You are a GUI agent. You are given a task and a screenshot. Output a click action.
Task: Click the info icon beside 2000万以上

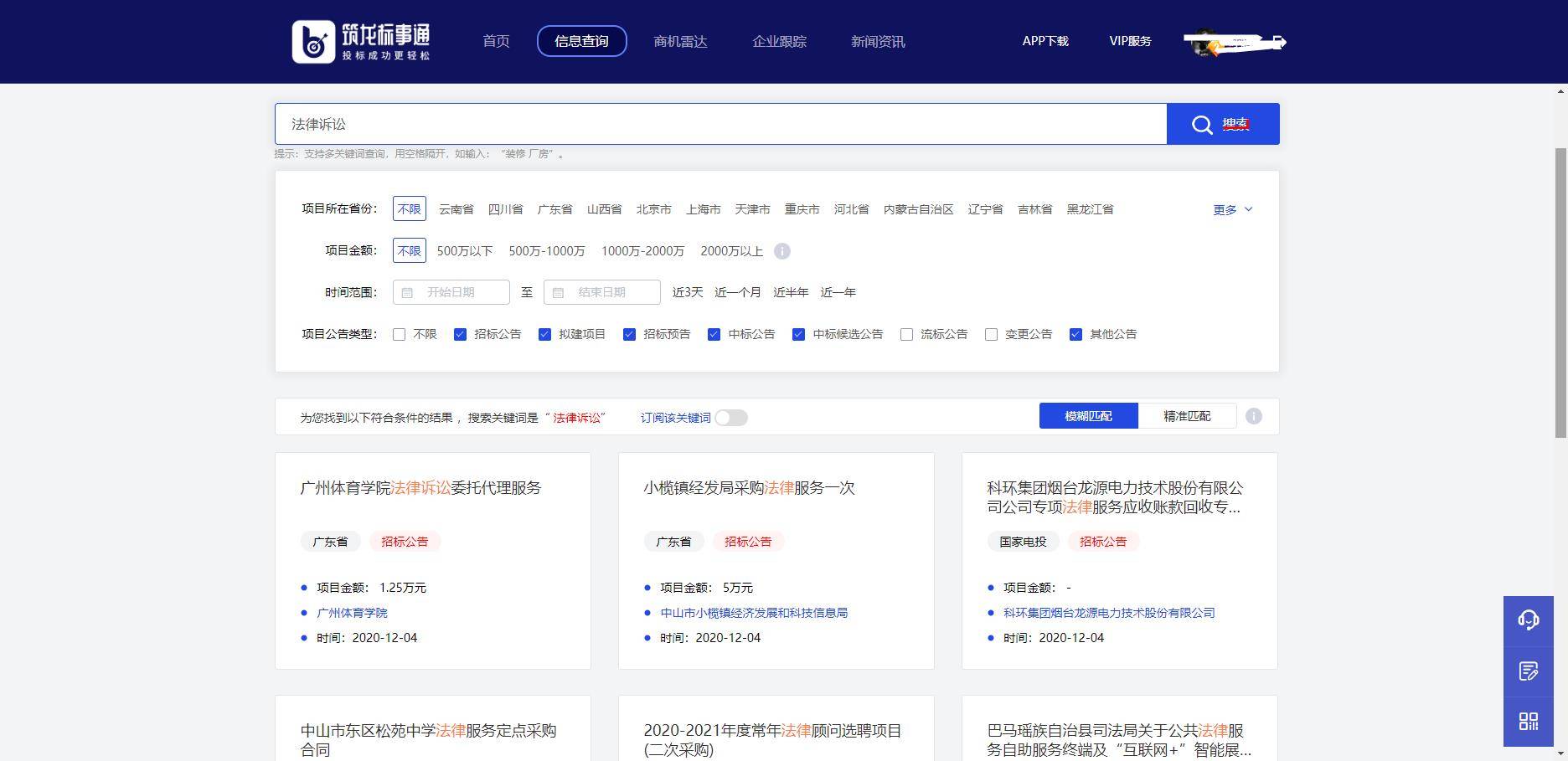pyautogui.click(x=781, y=251)
